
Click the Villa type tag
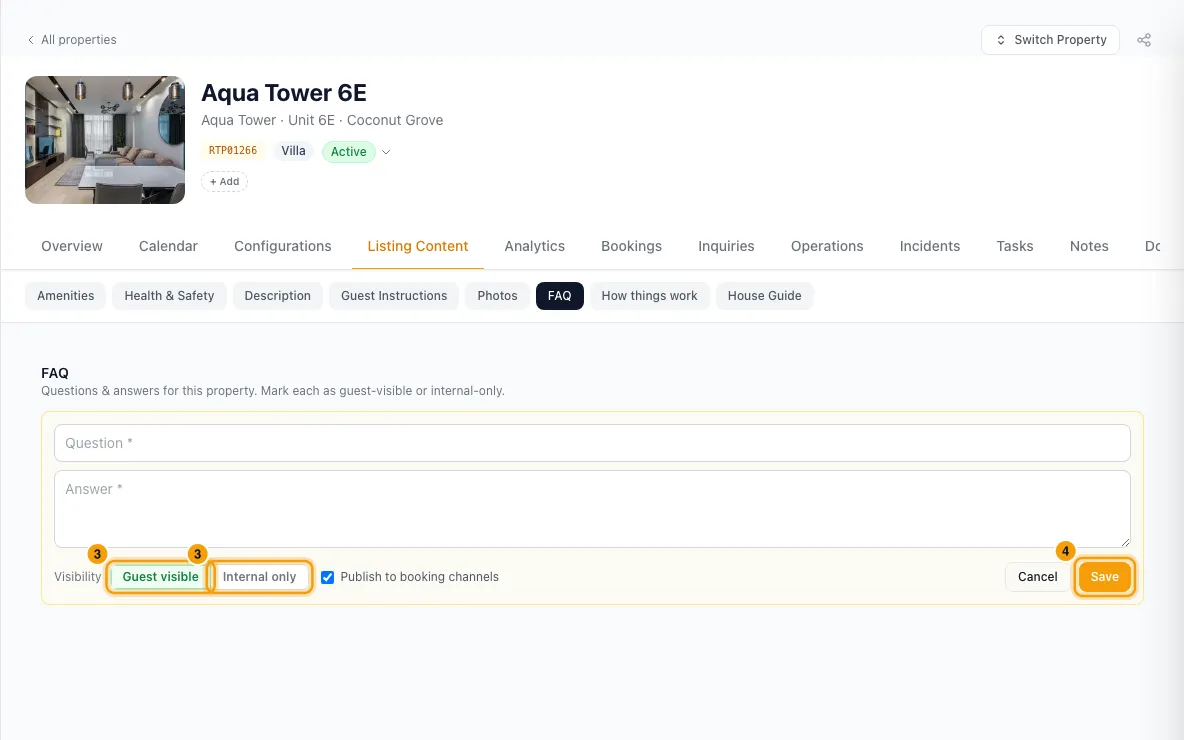click(293, 150)
